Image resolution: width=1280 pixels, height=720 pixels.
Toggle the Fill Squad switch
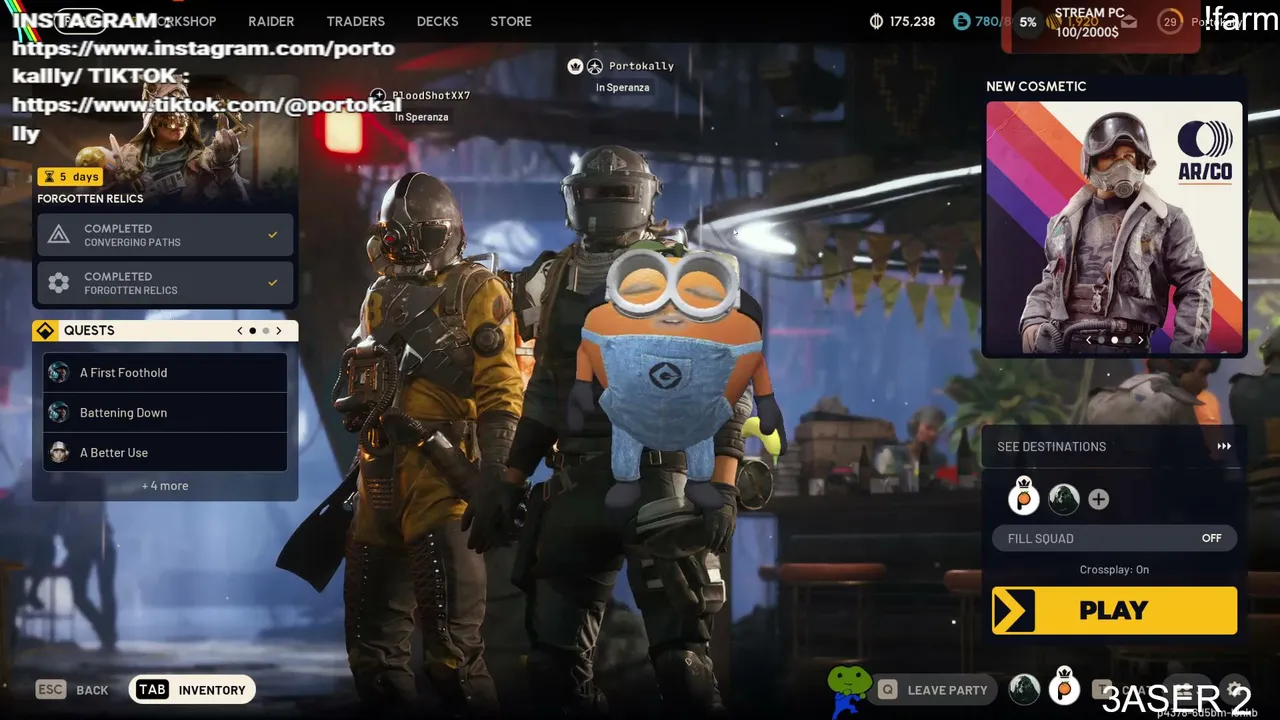(1114, 538)
